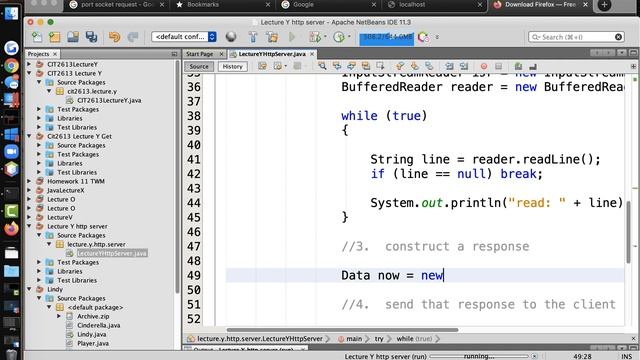Click Find Next Occurrence icon
The height and width of the screenshot is (360, 640).
[351, 66]
